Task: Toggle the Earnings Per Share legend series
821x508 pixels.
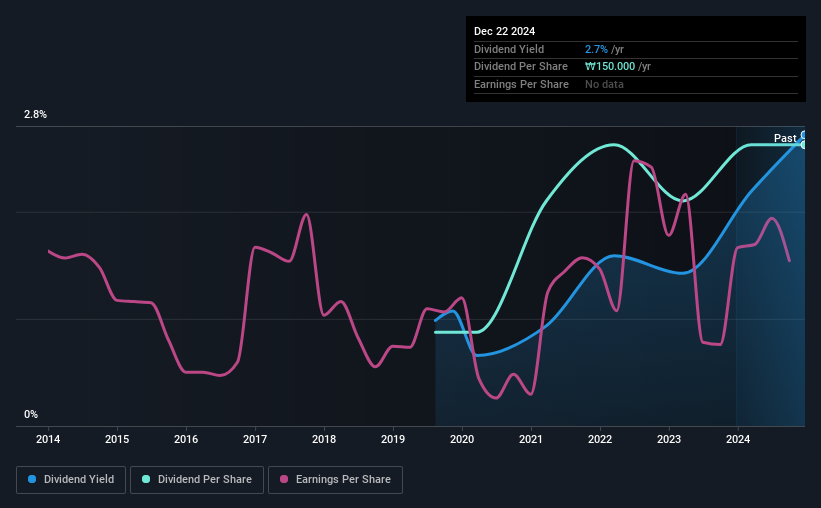Action: click(335, 480)
